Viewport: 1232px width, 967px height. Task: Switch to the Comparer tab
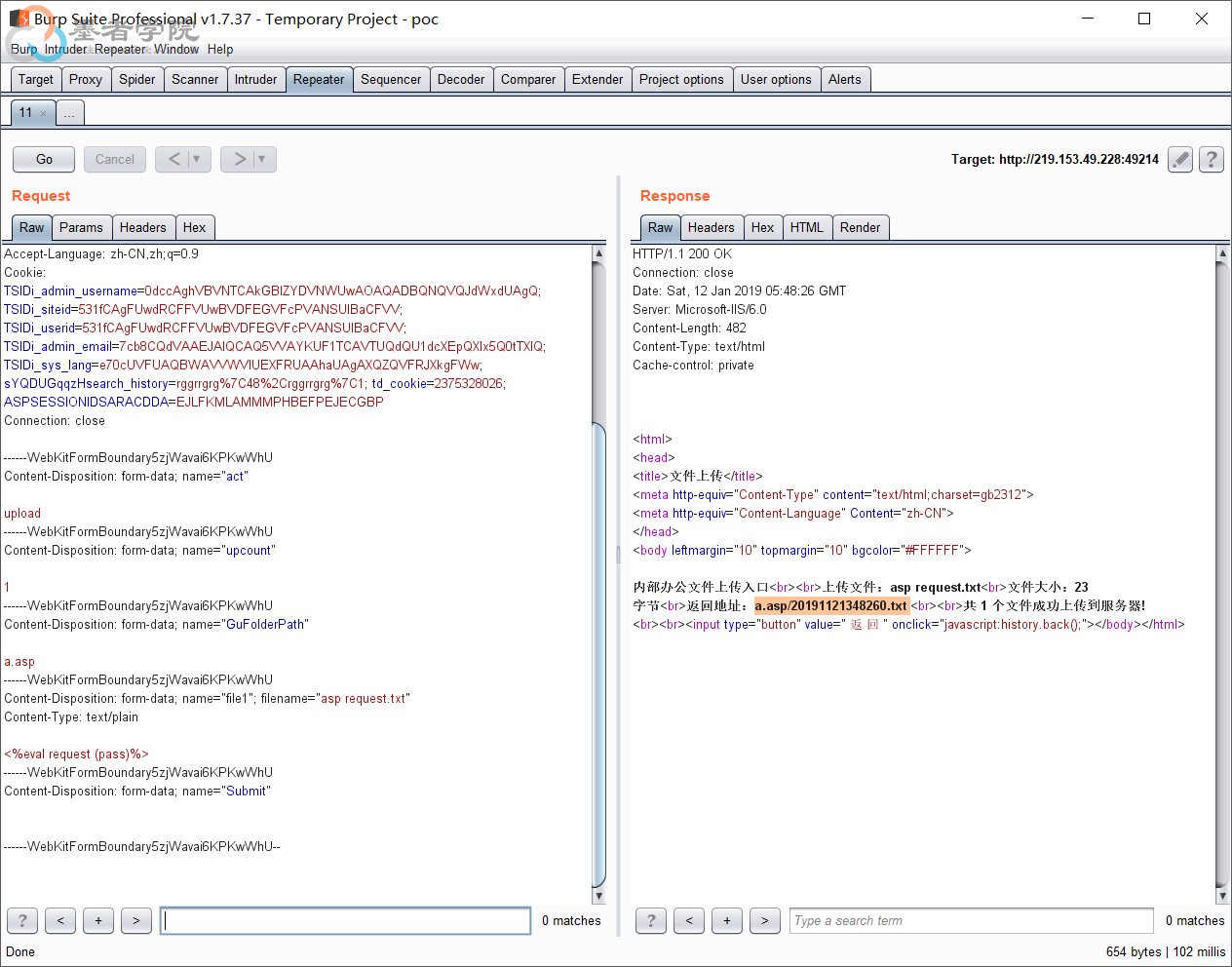click(x=528, y=80)
